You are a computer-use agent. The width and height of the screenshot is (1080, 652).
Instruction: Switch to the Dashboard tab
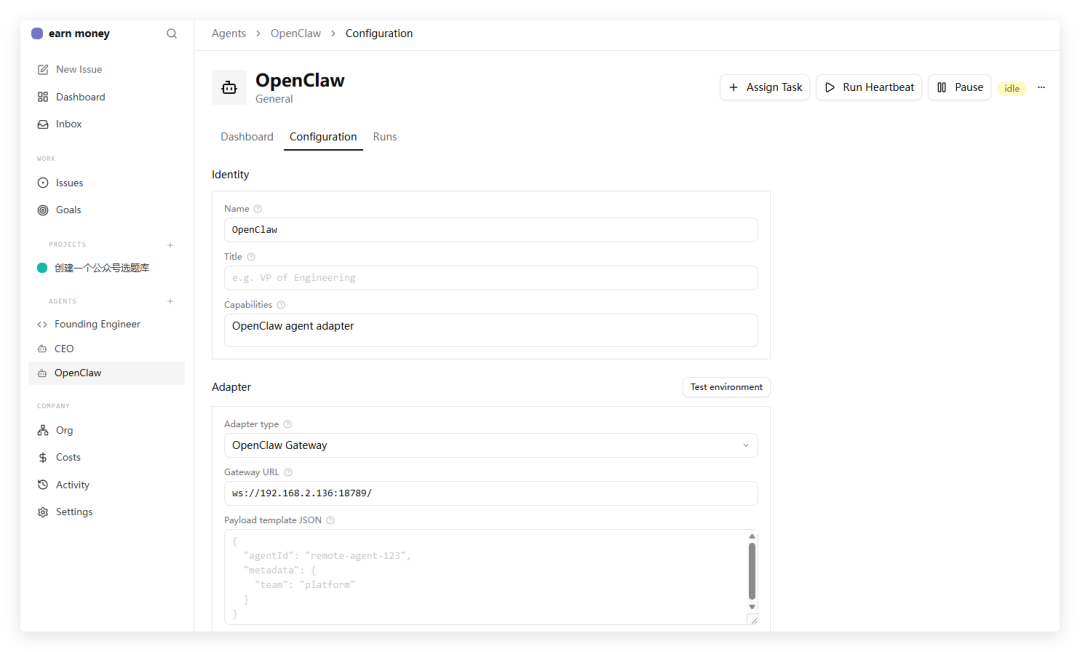(247, 136)
